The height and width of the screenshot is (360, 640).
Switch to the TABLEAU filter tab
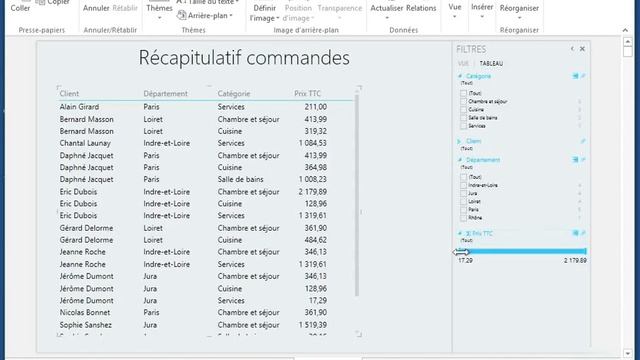click(491, 64)
